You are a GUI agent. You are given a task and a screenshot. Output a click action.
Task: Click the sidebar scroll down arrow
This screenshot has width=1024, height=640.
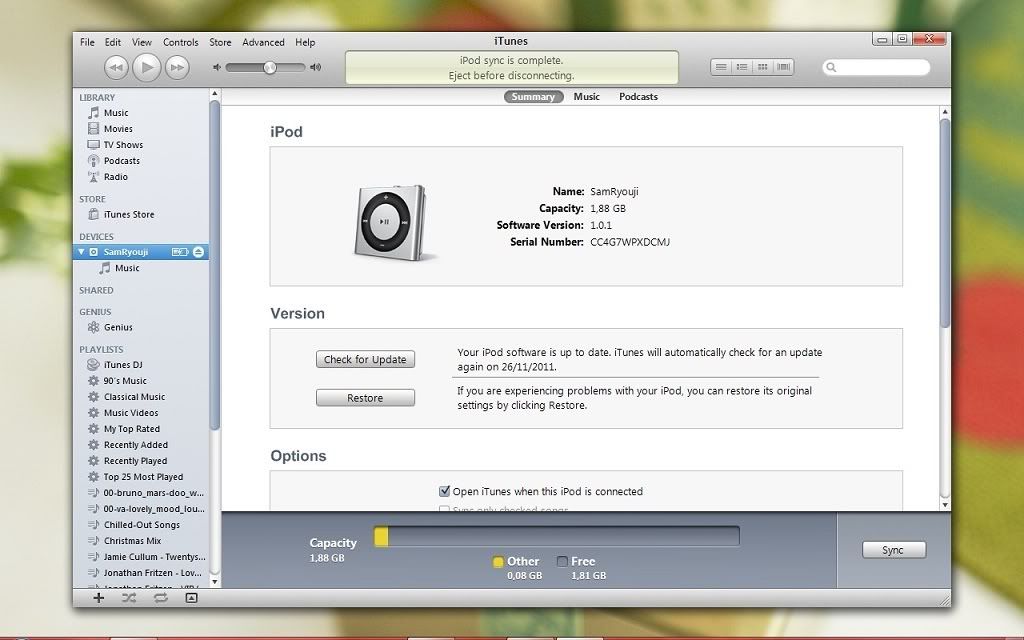(214, 581)
